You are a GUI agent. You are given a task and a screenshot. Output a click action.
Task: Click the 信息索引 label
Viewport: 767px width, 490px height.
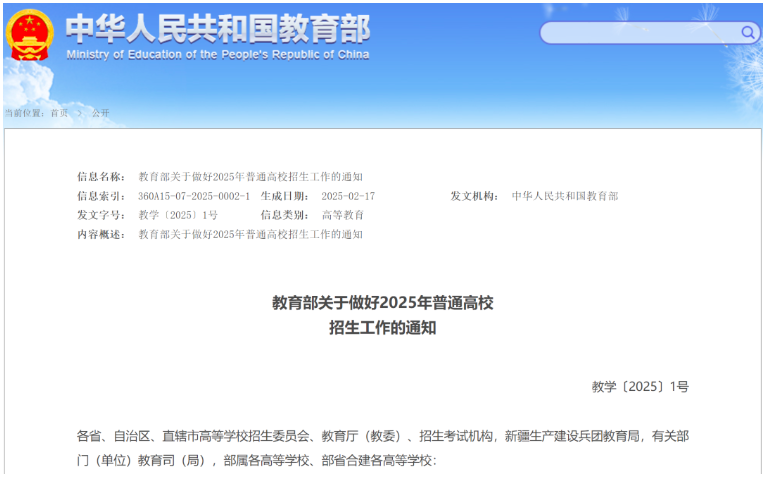point(101,196)
